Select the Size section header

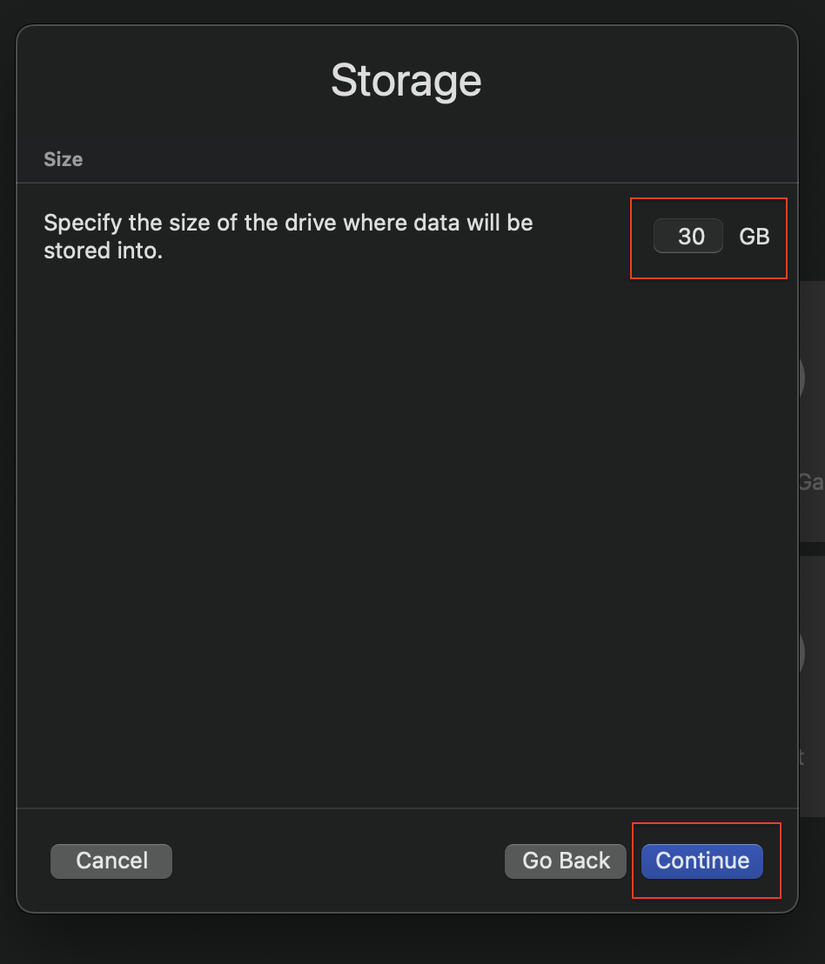click(63, 159)
